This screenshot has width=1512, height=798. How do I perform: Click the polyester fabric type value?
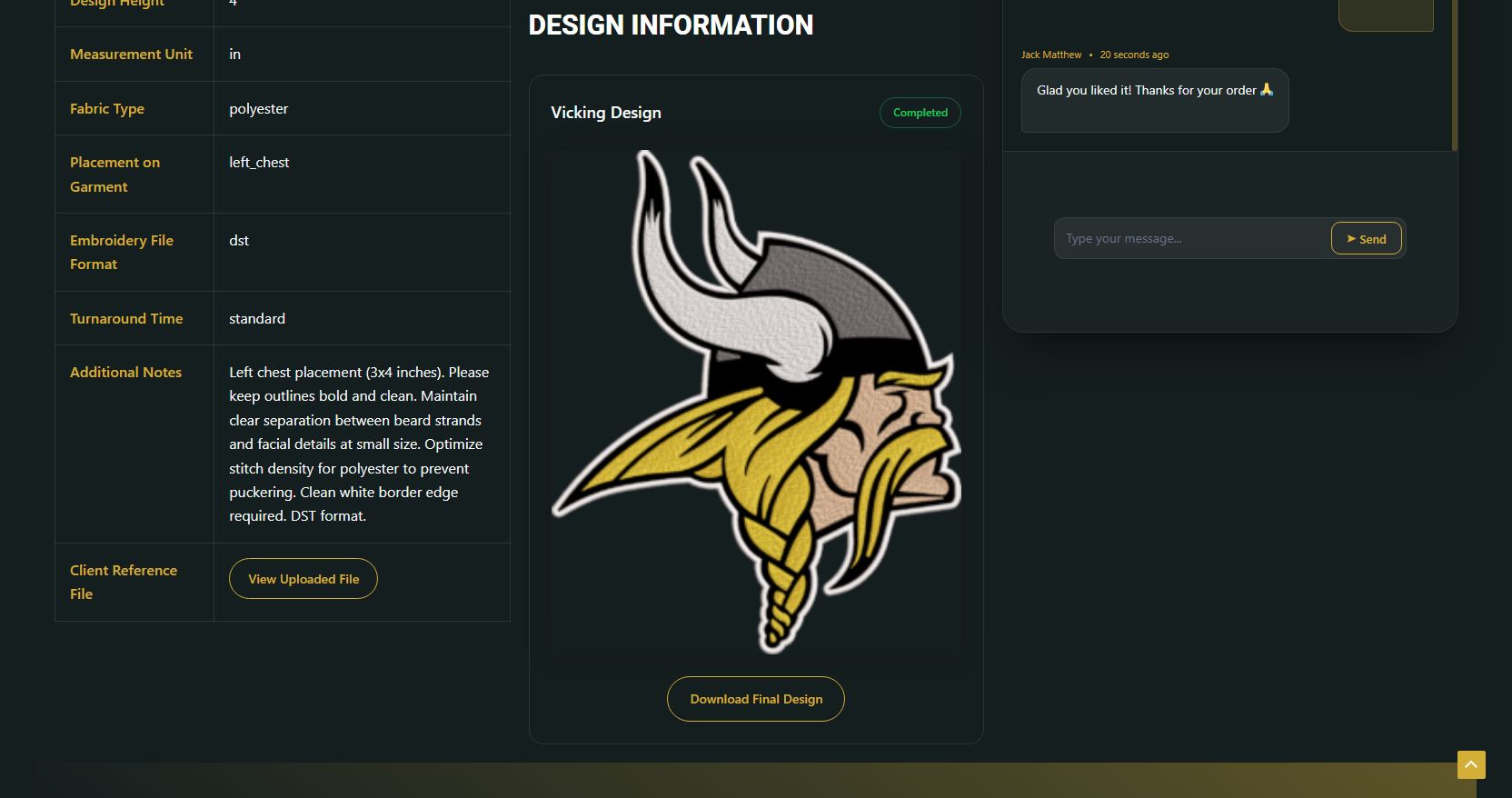coord(258,108)
